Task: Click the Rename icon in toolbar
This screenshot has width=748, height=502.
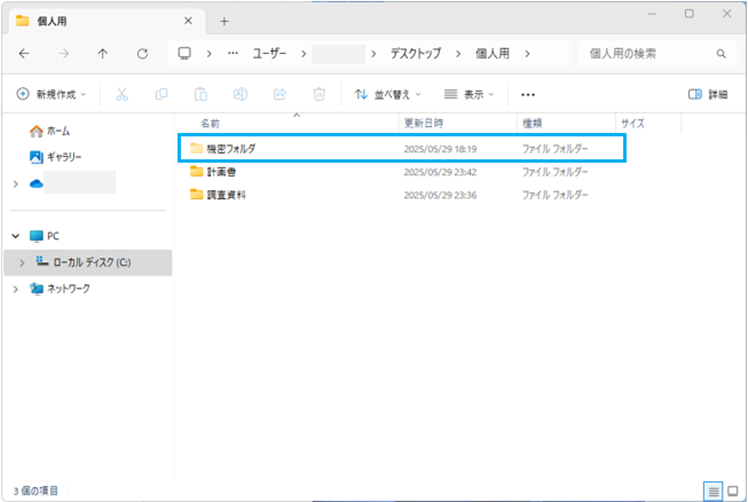Action: (x=240, y=94)
